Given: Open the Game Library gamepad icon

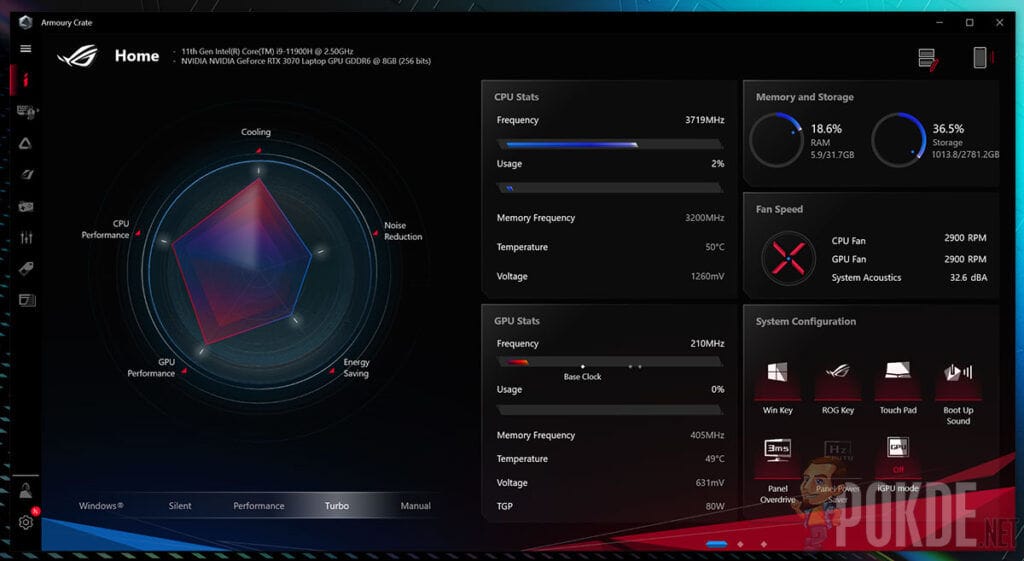Looking at the screenshot, I should (25, 206).
